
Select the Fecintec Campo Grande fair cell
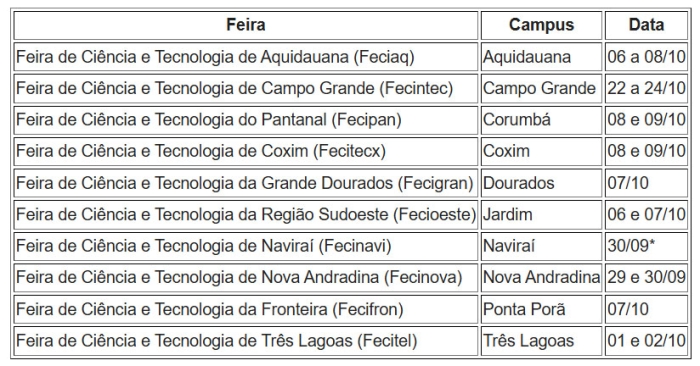(x=246, y=88)
